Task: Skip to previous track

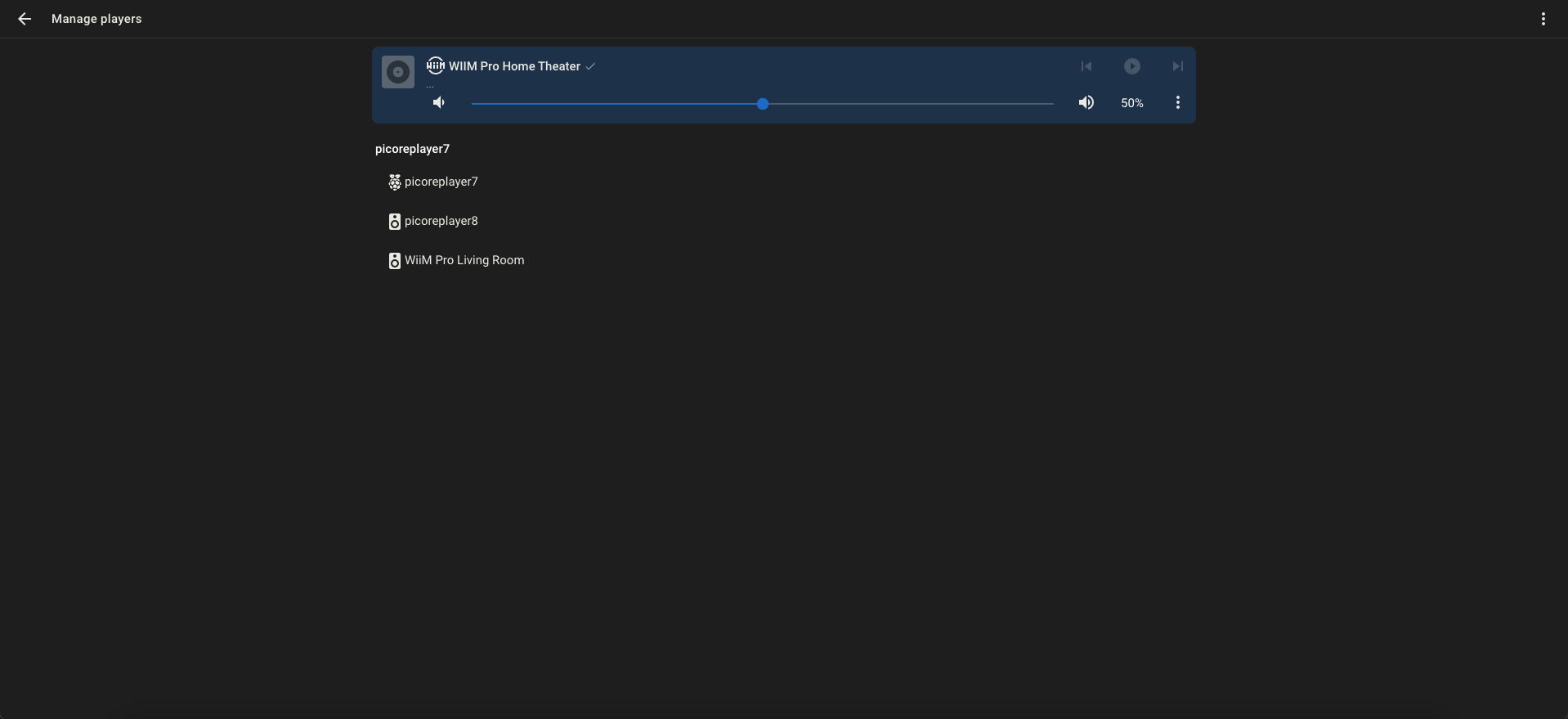Action: pos(1086,66)
